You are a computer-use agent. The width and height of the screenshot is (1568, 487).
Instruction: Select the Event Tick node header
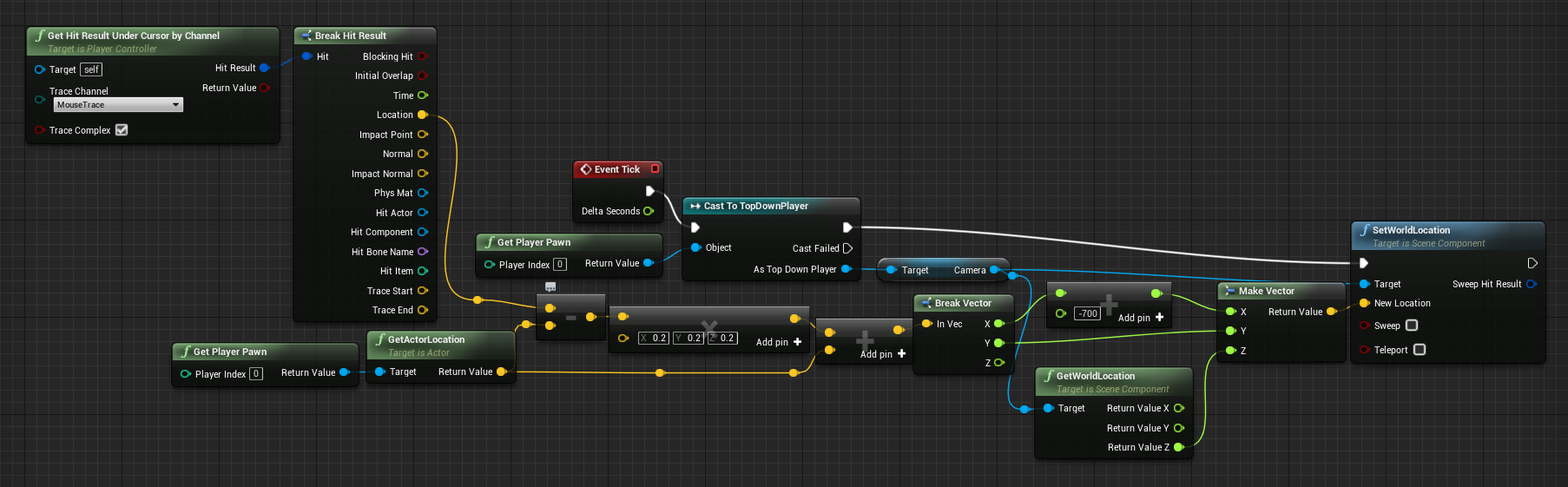pyautogui.click(x=617, y=169)
